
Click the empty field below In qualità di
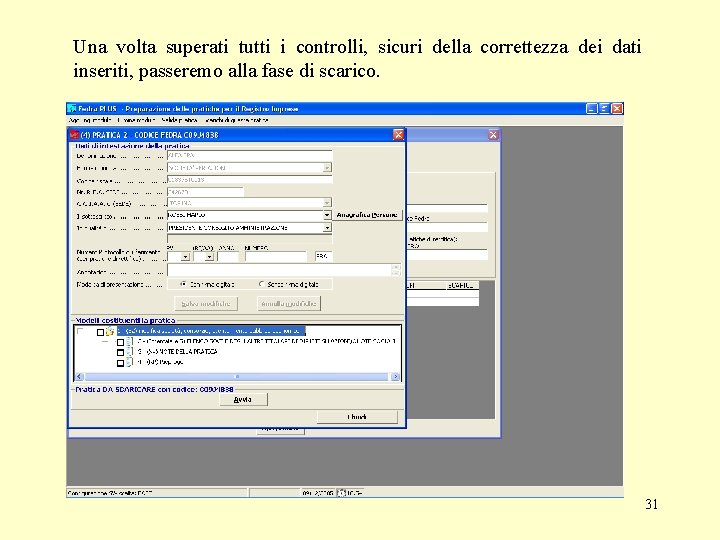(249, 239)
